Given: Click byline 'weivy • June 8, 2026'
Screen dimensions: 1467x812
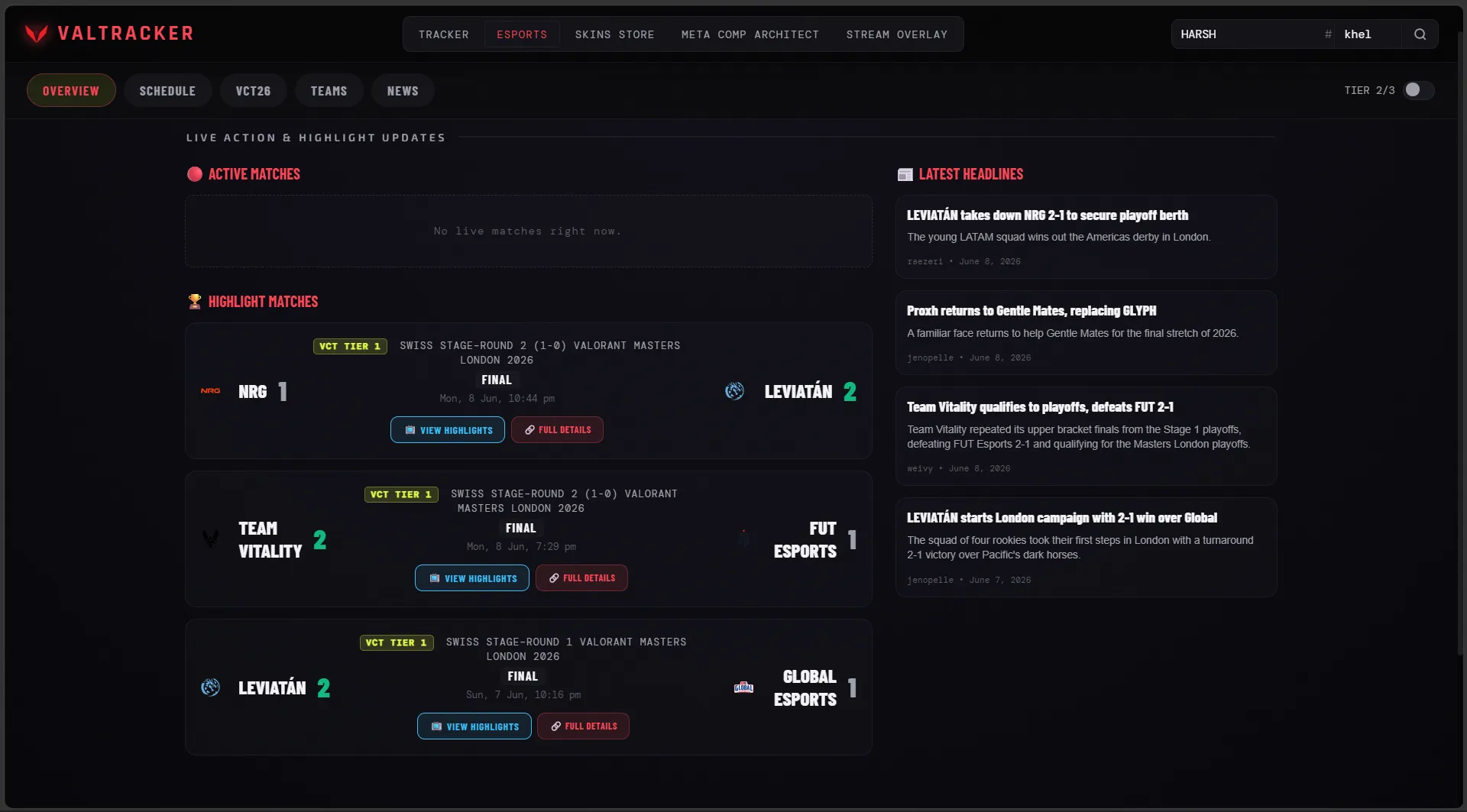Looking at the screenshot, I should [958, 468].
